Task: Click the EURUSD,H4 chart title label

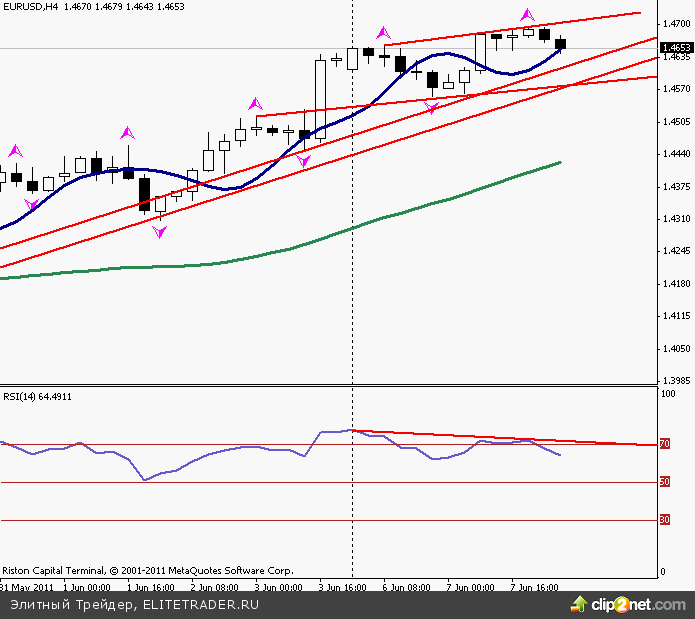Action: coord(30,7)
